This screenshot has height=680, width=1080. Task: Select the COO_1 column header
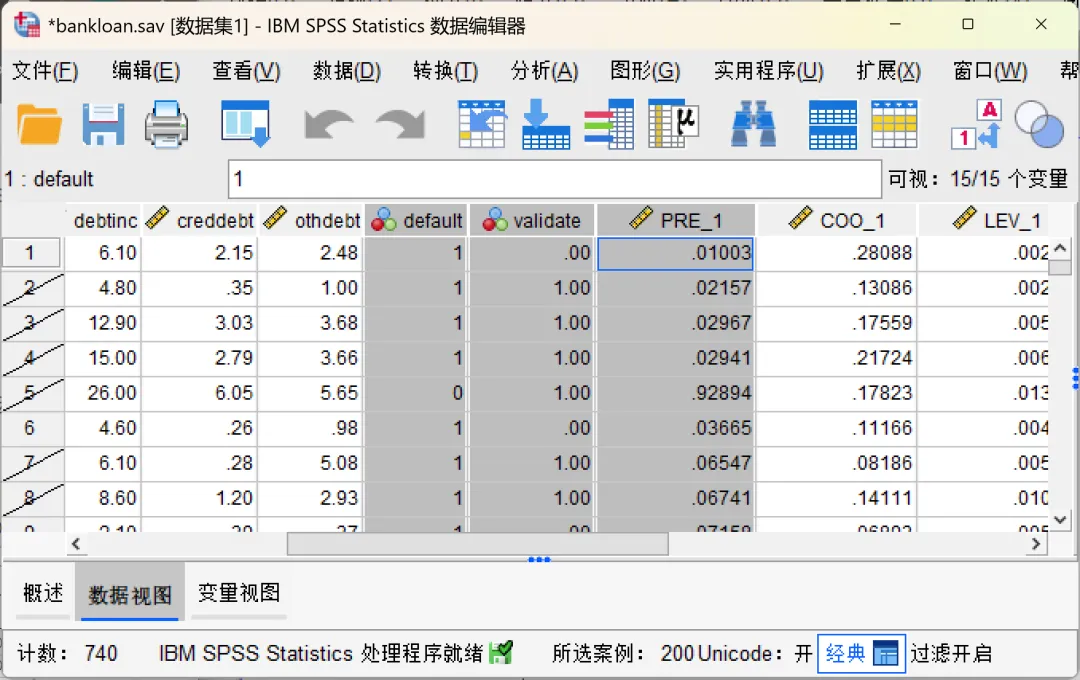[836, 220]
